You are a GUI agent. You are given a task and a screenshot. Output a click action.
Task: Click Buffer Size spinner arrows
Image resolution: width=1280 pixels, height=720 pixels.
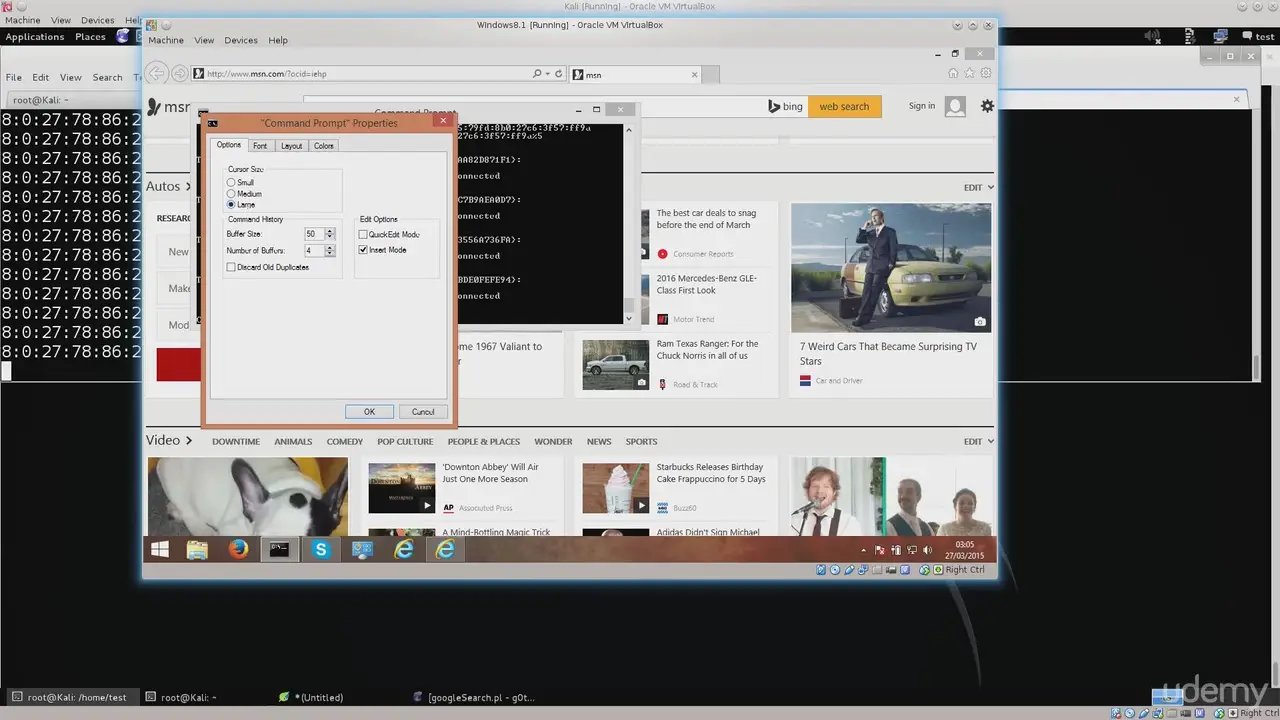(329, 234)
